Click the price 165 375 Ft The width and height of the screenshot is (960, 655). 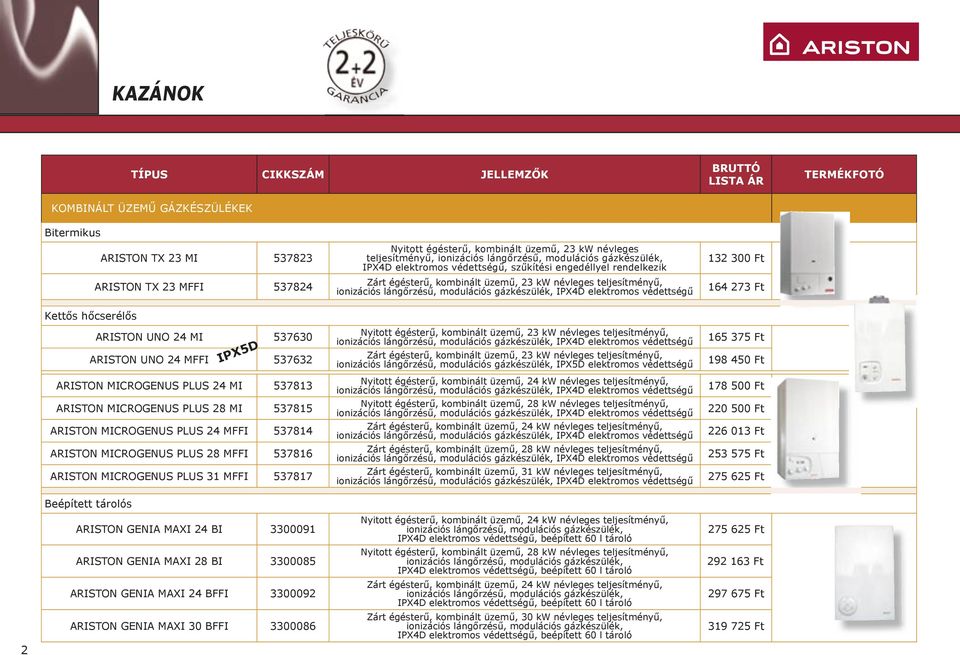(x=736, y=337)
